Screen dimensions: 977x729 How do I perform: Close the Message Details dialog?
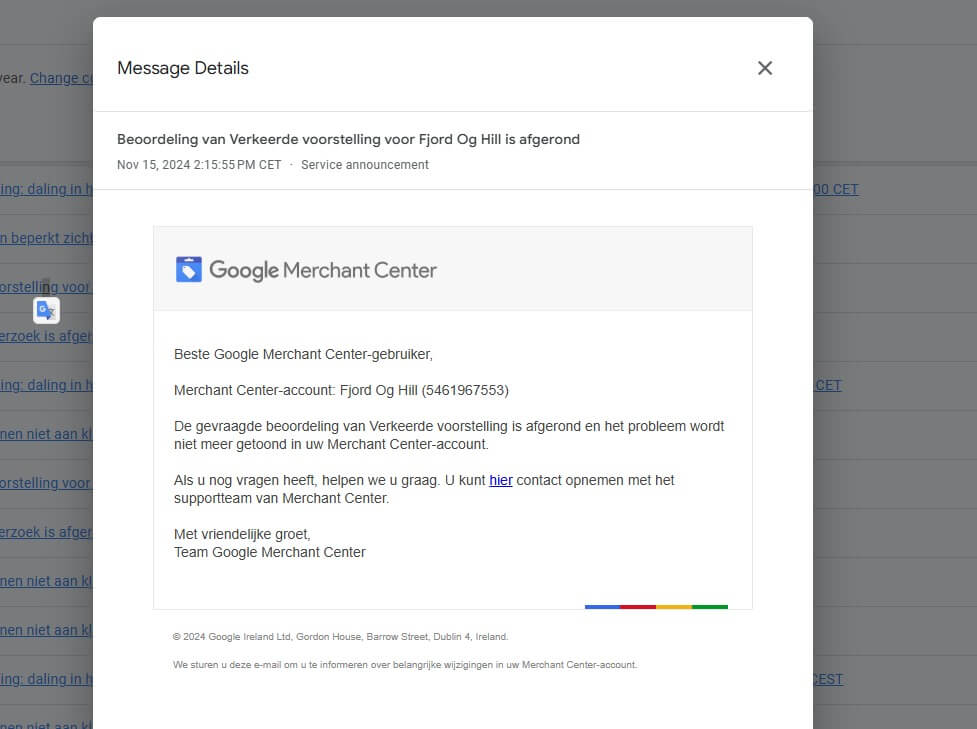[x=765, y=68]
